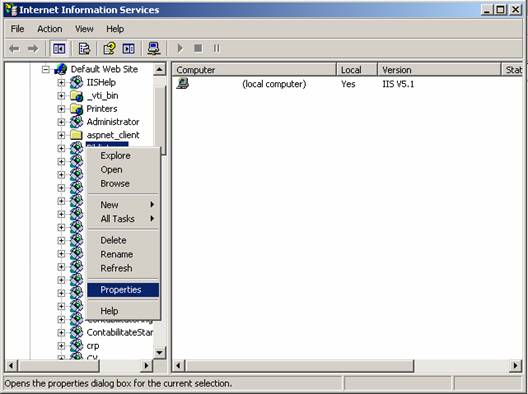Click the Stop item square icon
The image size is (528, 394).
(198, 48)
